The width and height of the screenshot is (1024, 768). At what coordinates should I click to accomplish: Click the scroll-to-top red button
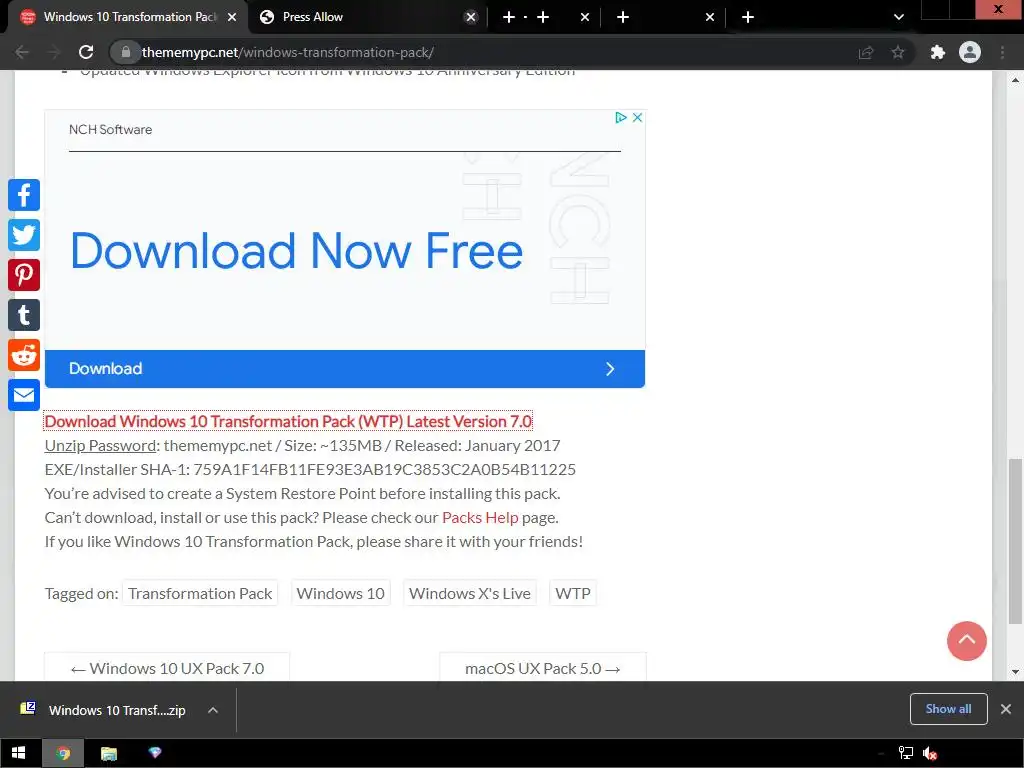coord(967,641)
